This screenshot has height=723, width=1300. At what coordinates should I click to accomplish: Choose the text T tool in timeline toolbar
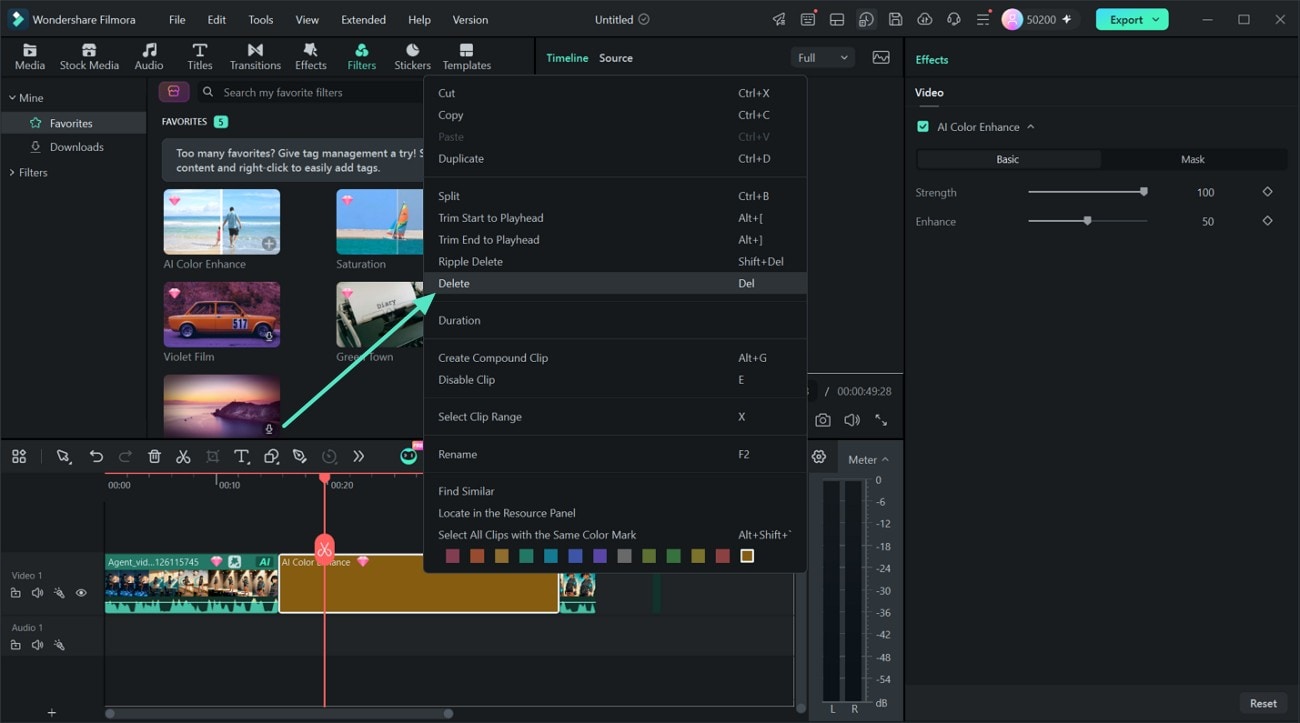click(x=241, y=456)
